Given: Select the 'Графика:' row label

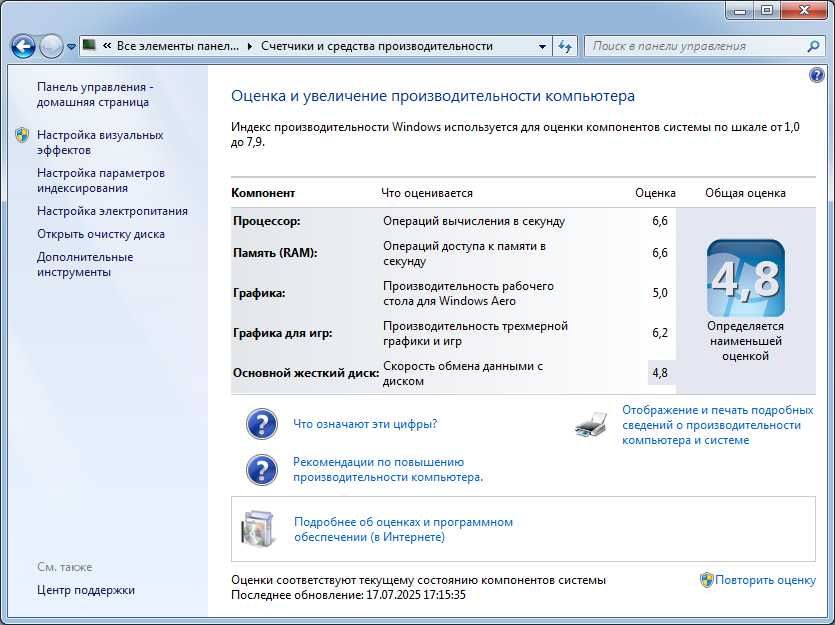Looking at the screenshot, I should point(259,293).
